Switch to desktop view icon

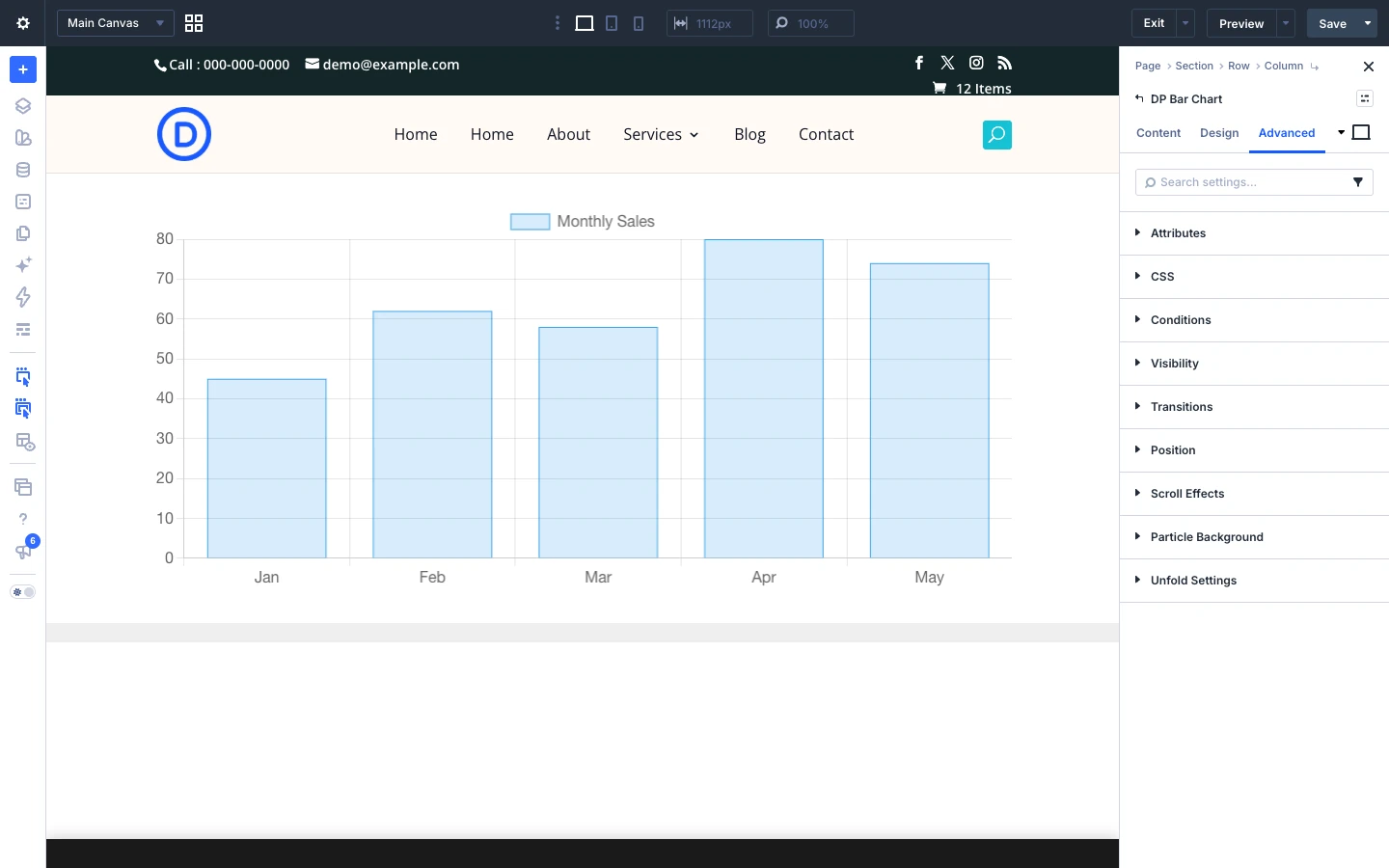585,23
